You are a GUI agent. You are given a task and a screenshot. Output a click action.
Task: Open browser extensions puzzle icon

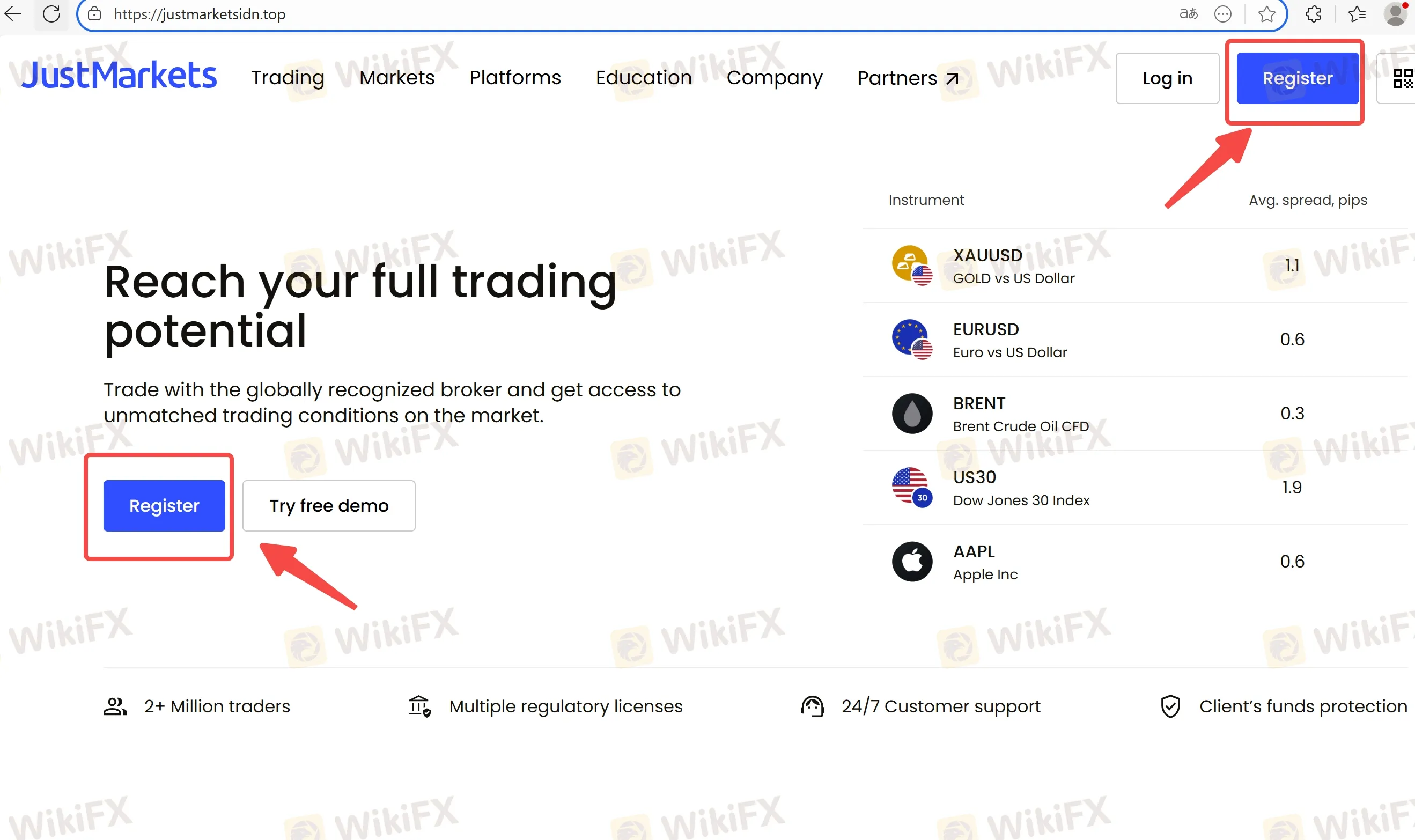click(1313, 14)
